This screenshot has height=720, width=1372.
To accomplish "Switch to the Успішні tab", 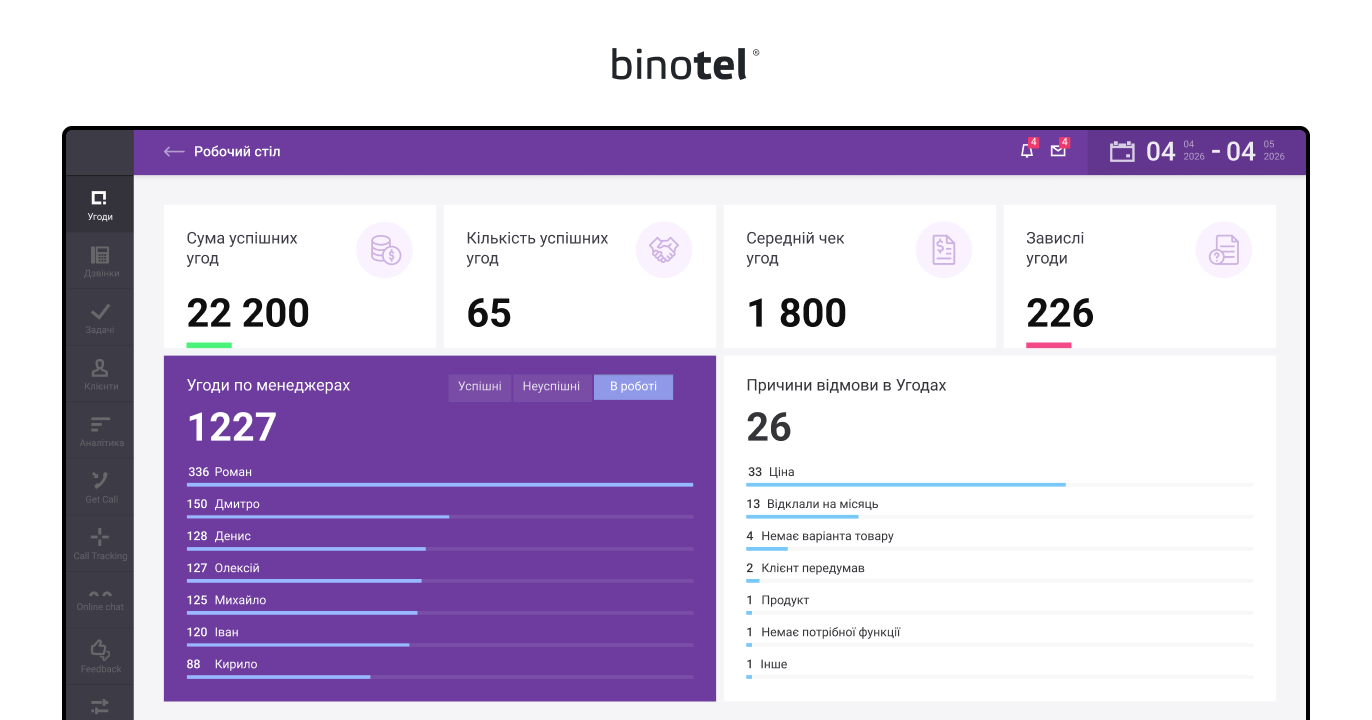I will coord(480,387).
